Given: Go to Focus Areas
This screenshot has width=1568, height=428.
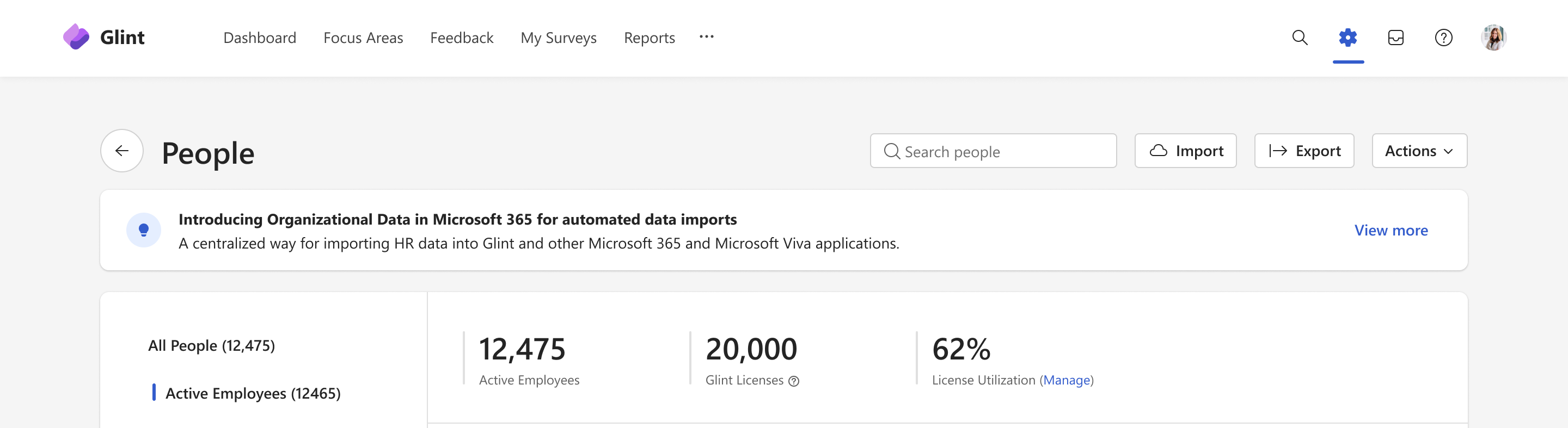Looking at the screenshot, I should pos(363,38).
